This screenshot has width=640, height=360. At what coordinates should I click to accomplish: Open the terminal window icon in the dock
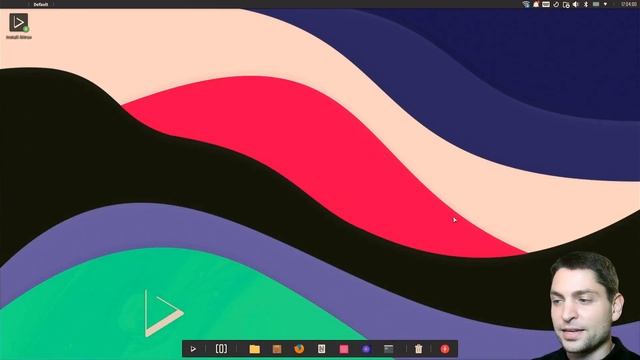(389, 349)
